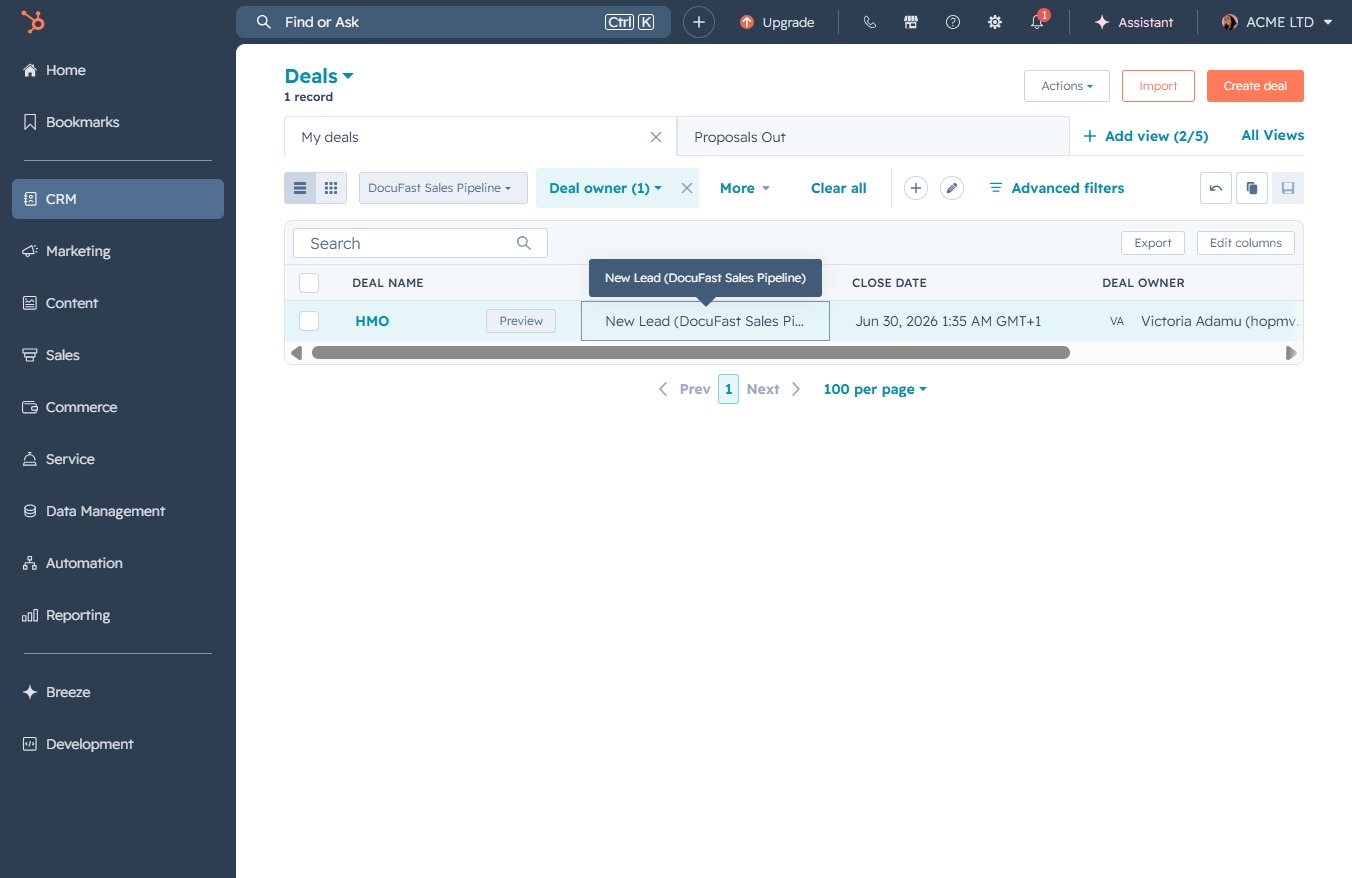The width and height of the screenshot is (1352, 878).
Task: Click Preview for HMO deal
Action: [x=521, y=321]
